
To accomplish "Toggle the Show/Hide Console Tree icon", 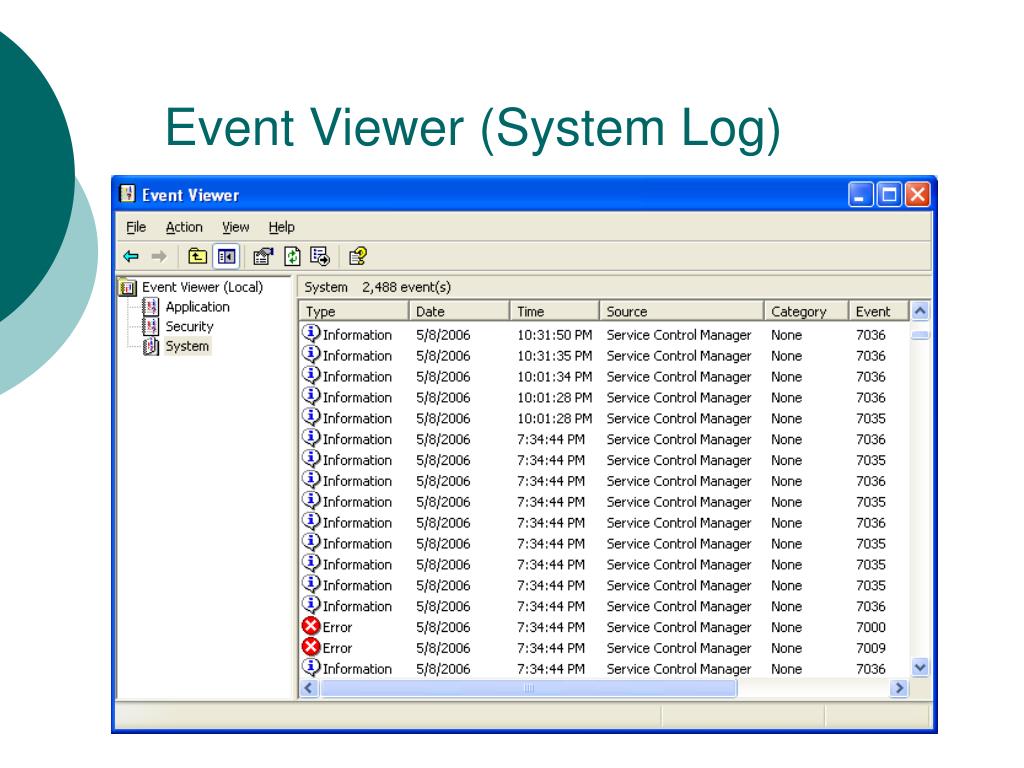I will click(x=226, y=256).
